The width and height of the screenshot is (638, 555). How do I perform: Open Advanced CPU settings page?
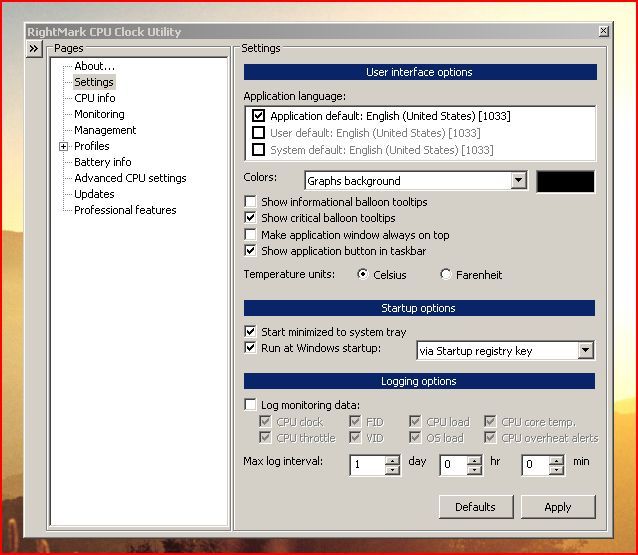[x=130, y=178]
